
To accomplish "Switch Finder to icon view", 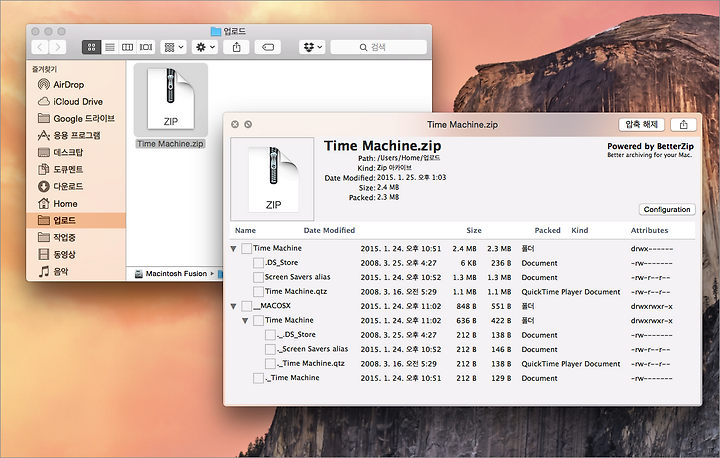I will [91, 47].
